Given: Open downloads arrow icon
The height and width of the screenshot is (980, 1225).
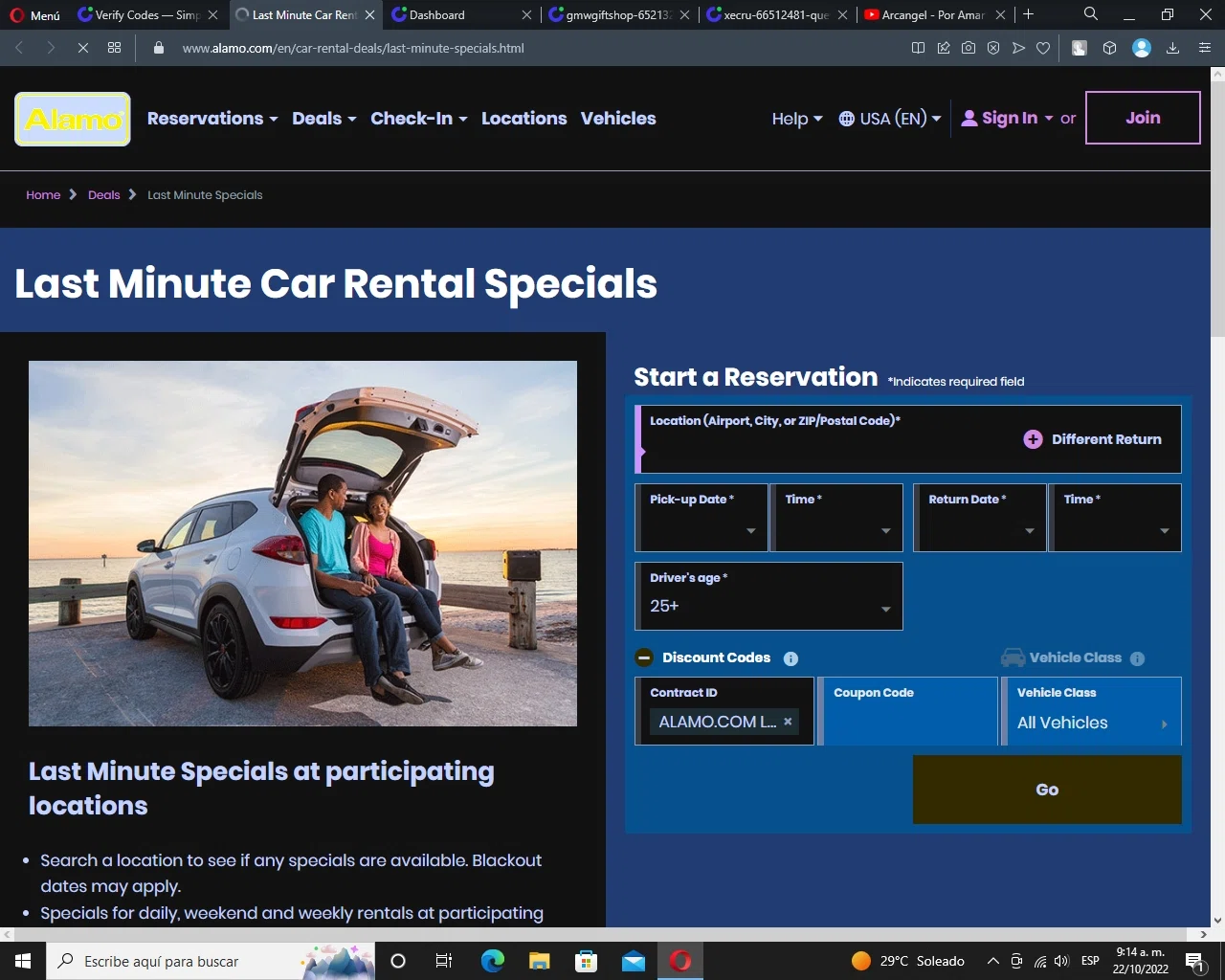Looking at the screenshot, I should (1172, 48).
